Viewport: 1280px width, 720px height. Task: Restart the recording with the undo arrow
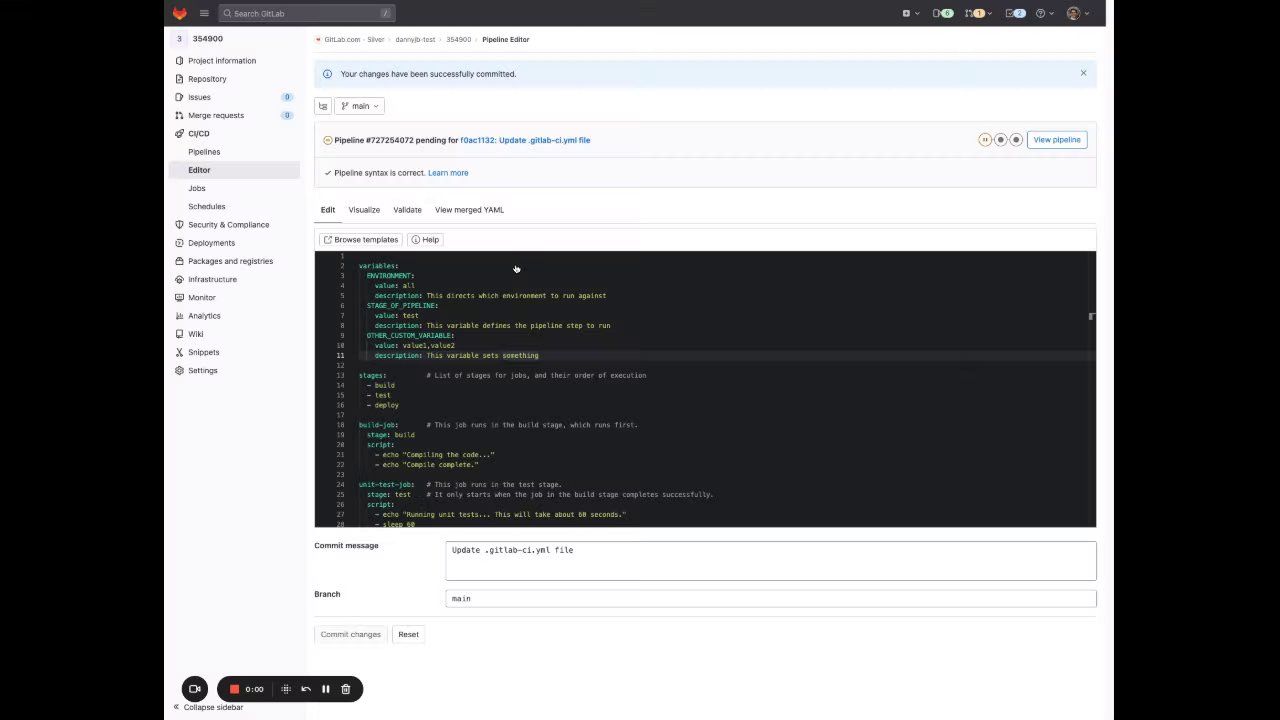[306, 689]
